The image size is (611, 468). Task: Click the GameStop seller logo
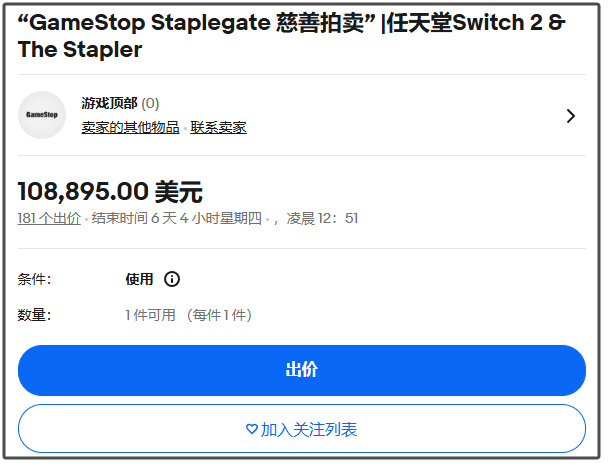[x=42, y=115]
